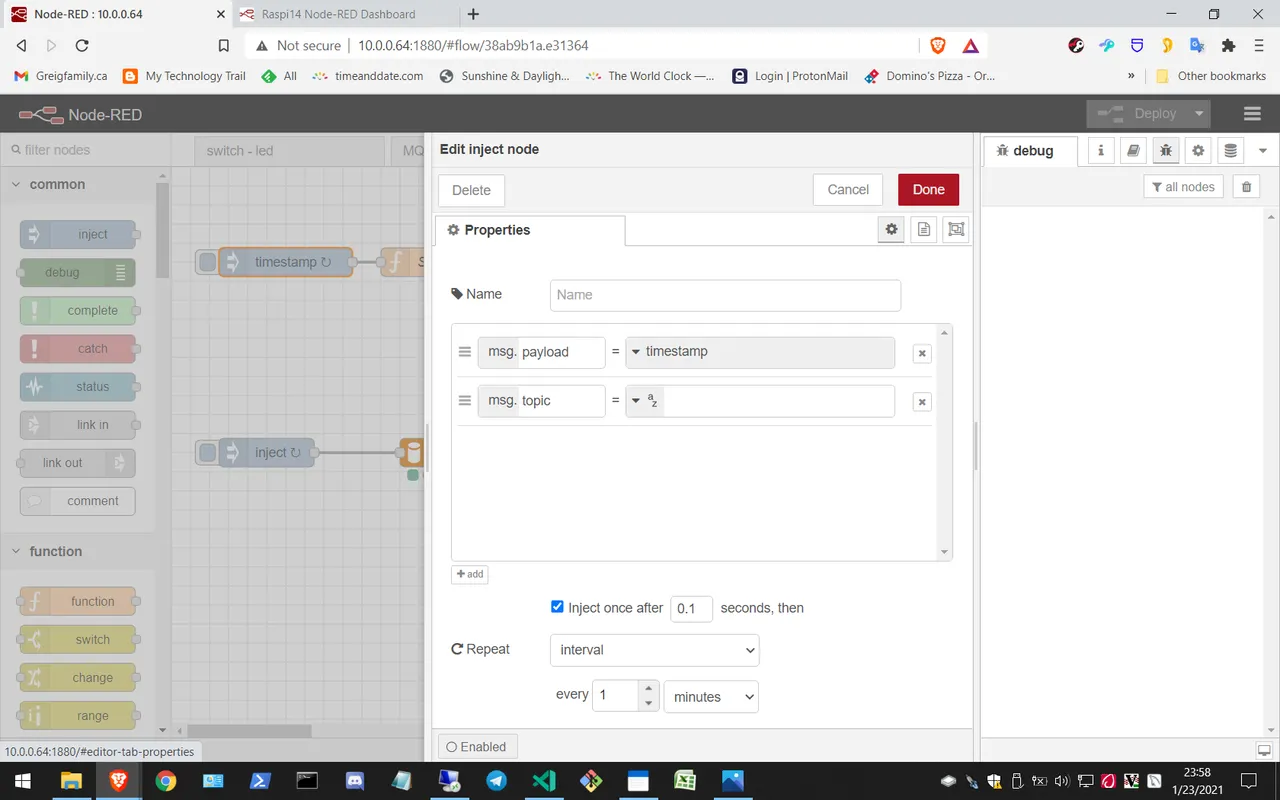Open node description document icon
The width and height of the screenshot is (1280, 800).
pos(924,229)
